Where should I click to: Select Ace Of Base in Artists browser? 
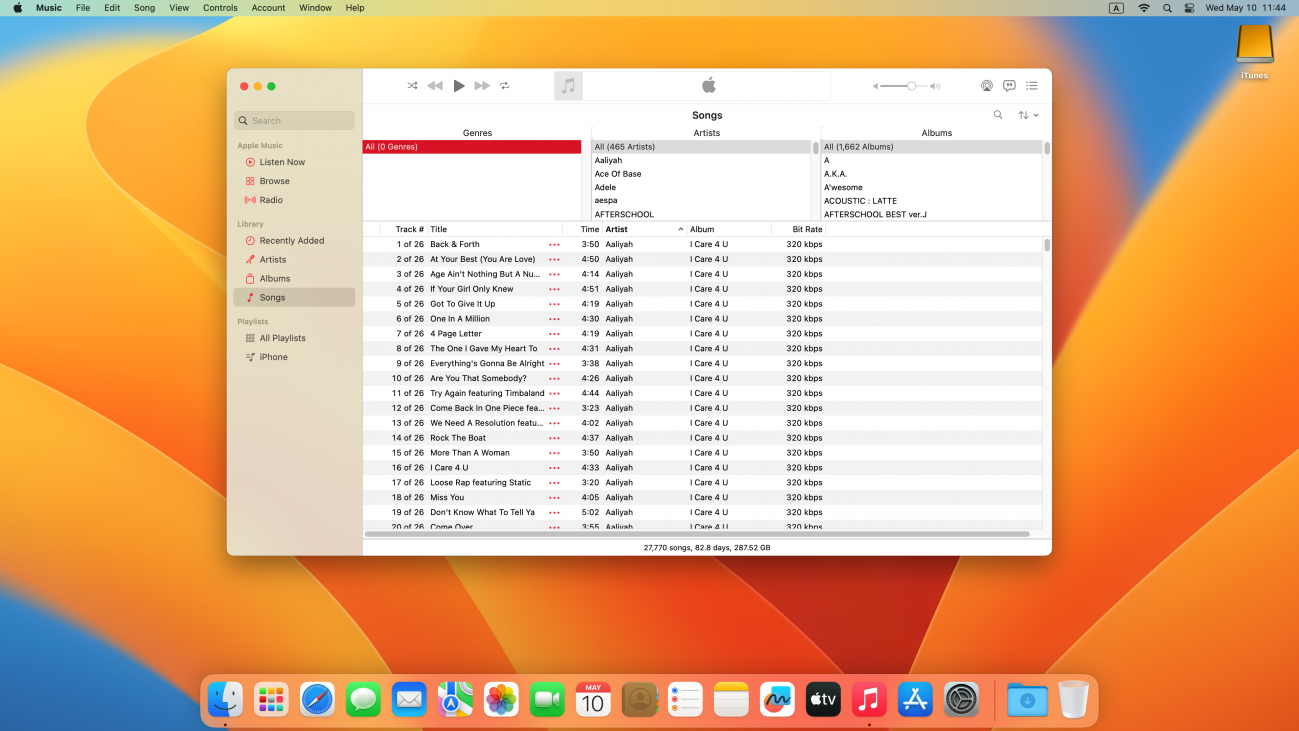[x=702, y=174]
